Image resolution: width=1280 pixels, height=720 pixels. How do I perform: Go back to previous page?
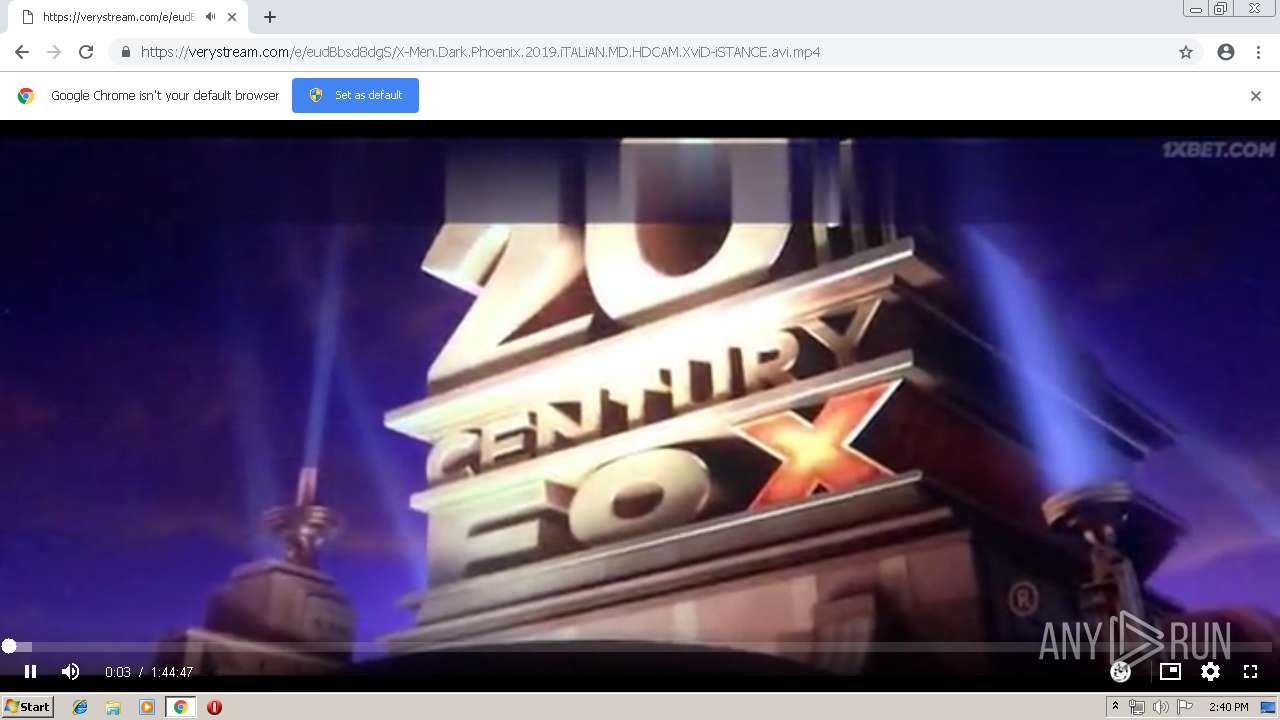click(22, 52)
